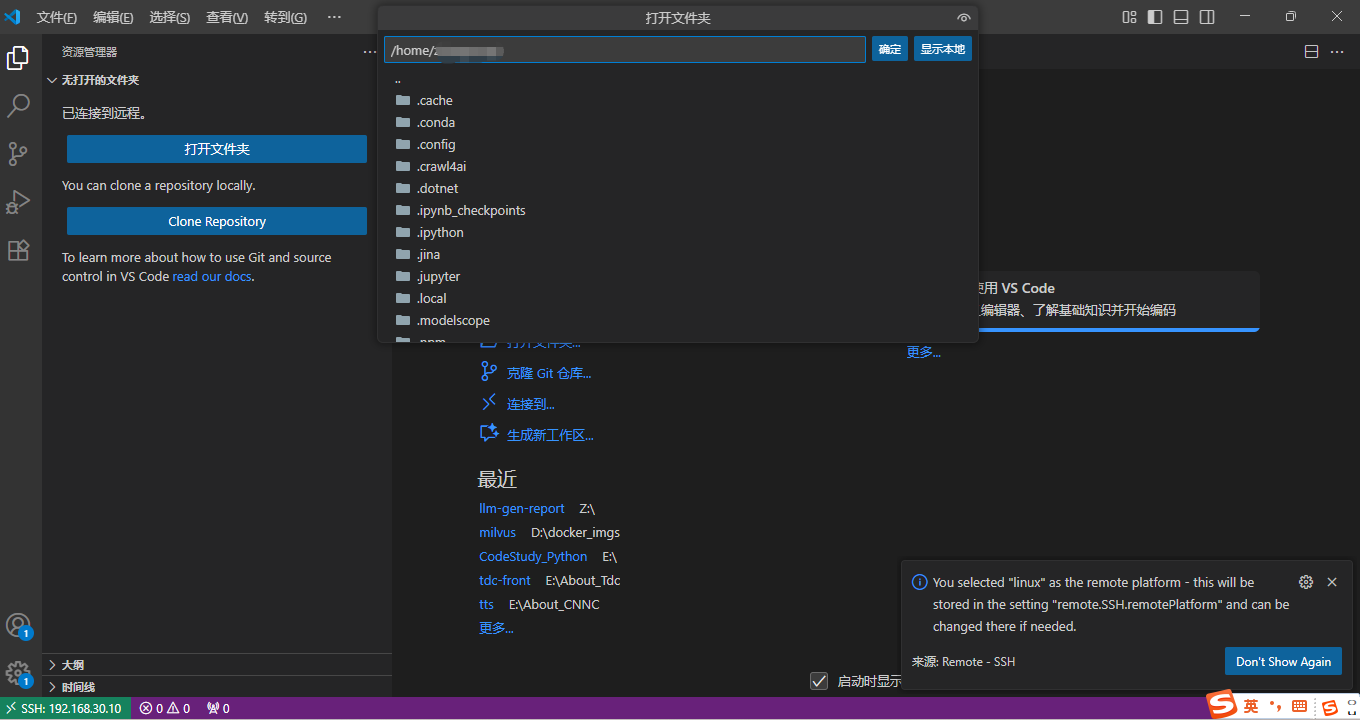Confirm folder with 确定 button
1360x720 pixels.
click(890, 49)
